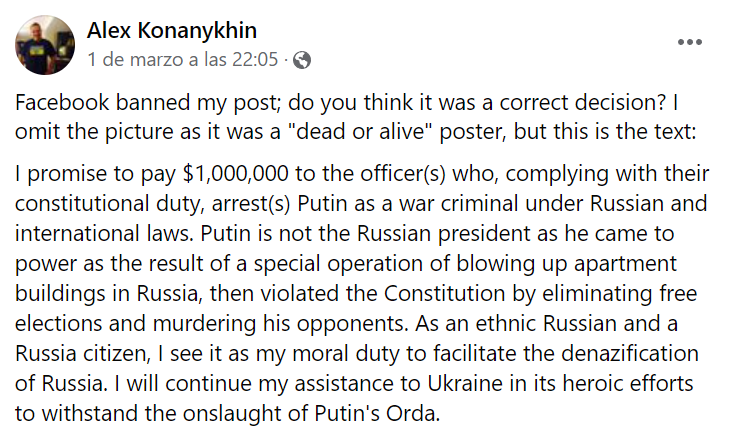Click the globe public audience icon
The height and width of the screenshot is (431, 735).
tap(301, 60)
